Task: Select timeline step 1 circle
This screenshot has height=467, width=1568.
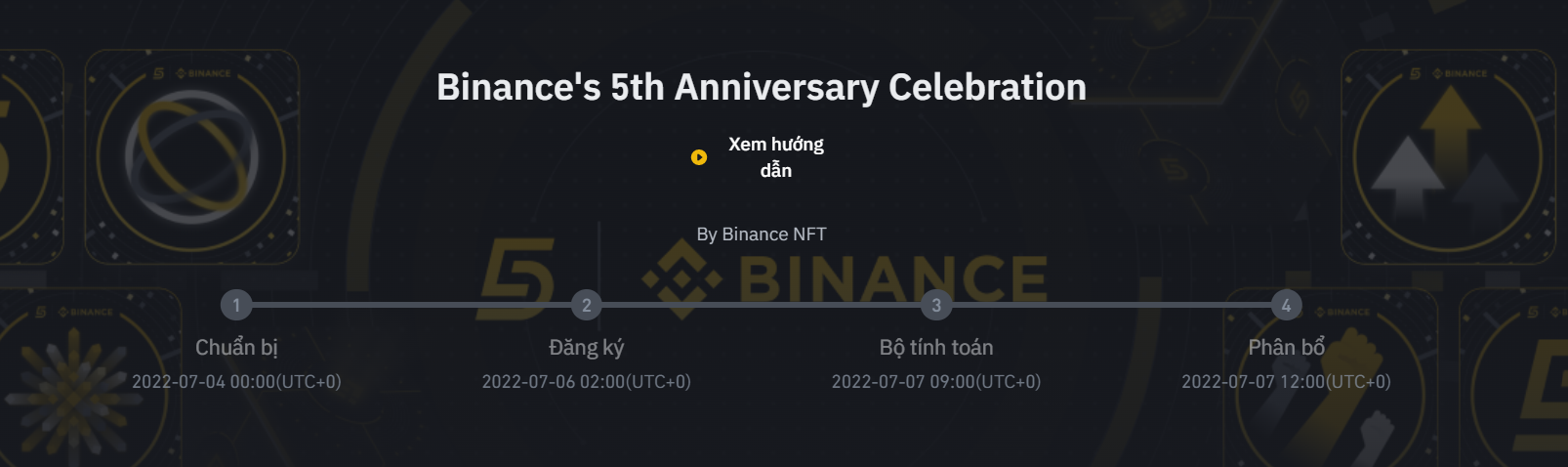Action: pyautogui.click(x=236, y=305)
